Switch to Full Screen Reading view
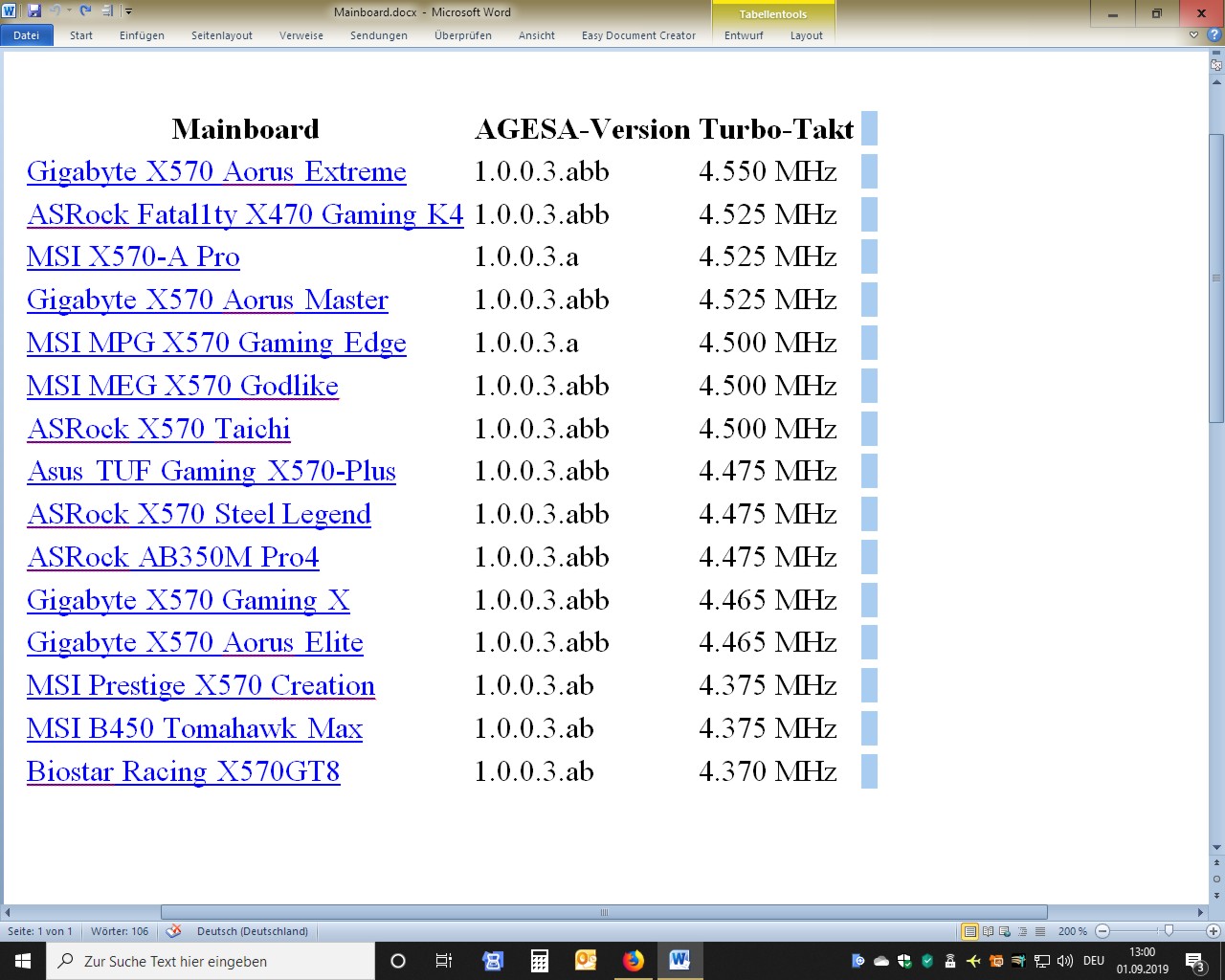 pyautogui.click(x=988, y=931)
